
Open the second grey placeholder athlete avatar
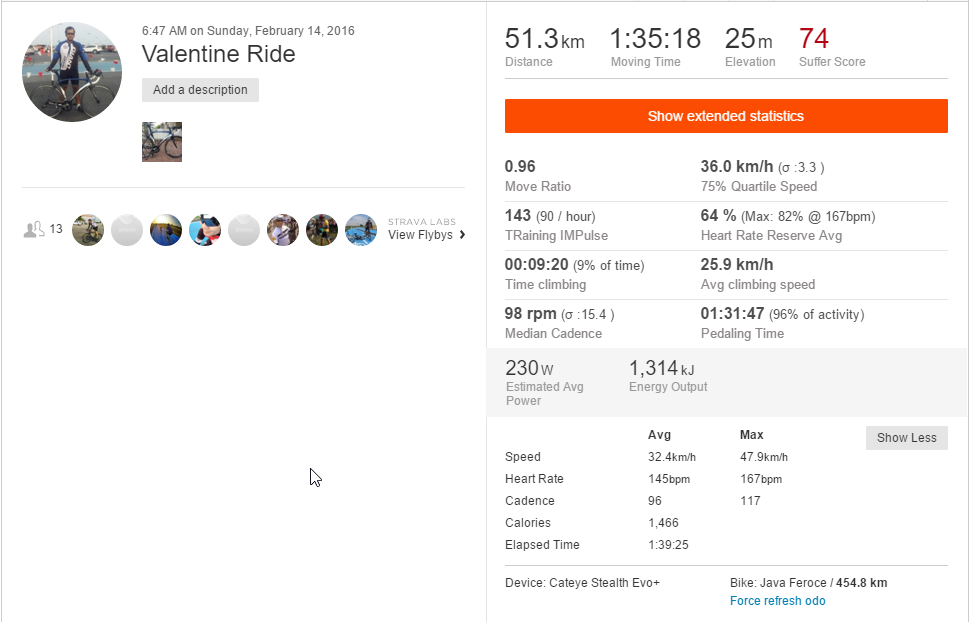point(127,230)
